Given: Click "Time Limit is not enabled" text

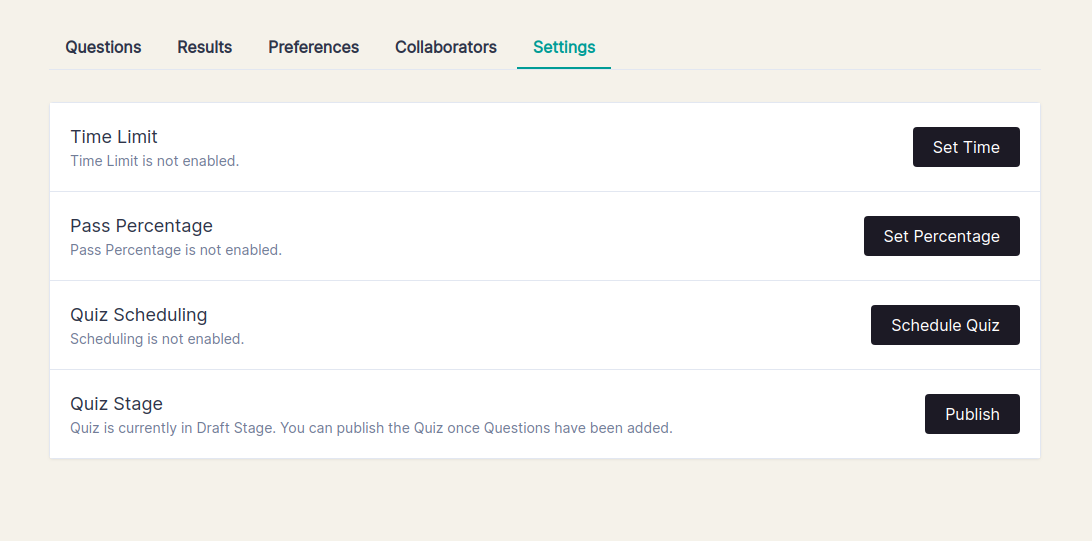Looking at the screenshot, I should point(154,160).
